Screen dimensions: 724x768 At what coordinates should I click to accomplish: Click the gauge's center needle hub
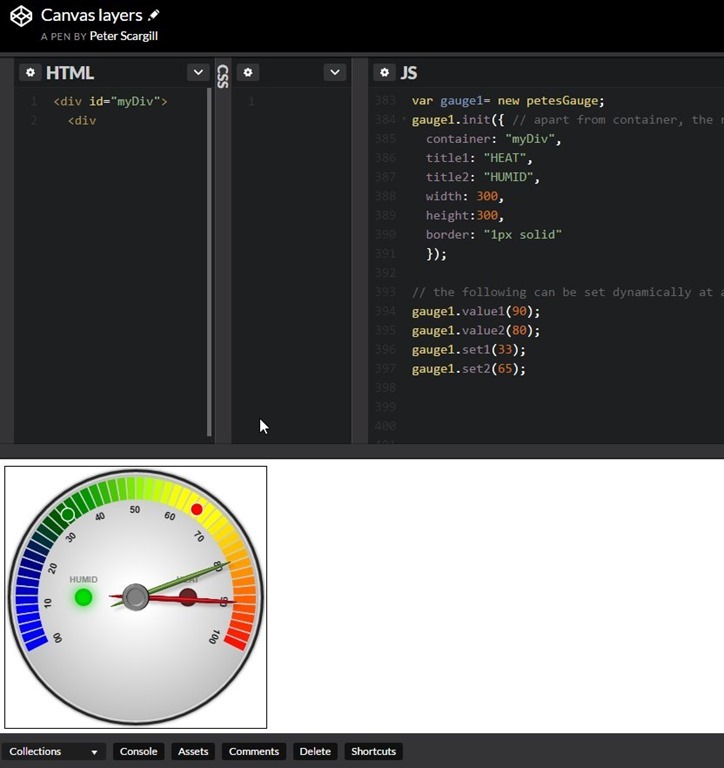pos(136,597)
